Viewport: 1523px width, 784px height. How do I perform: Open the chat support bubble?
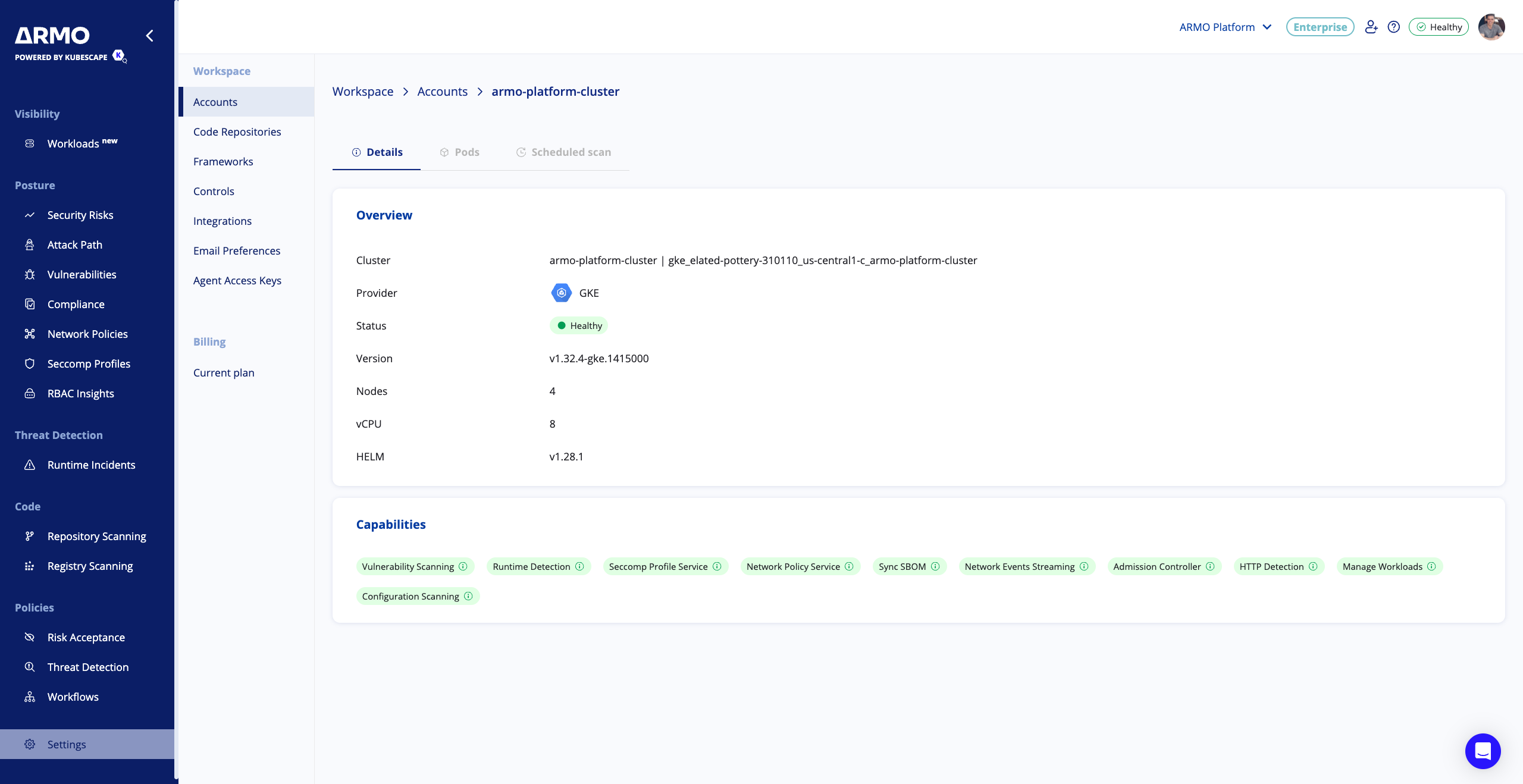coord(1483,751)
